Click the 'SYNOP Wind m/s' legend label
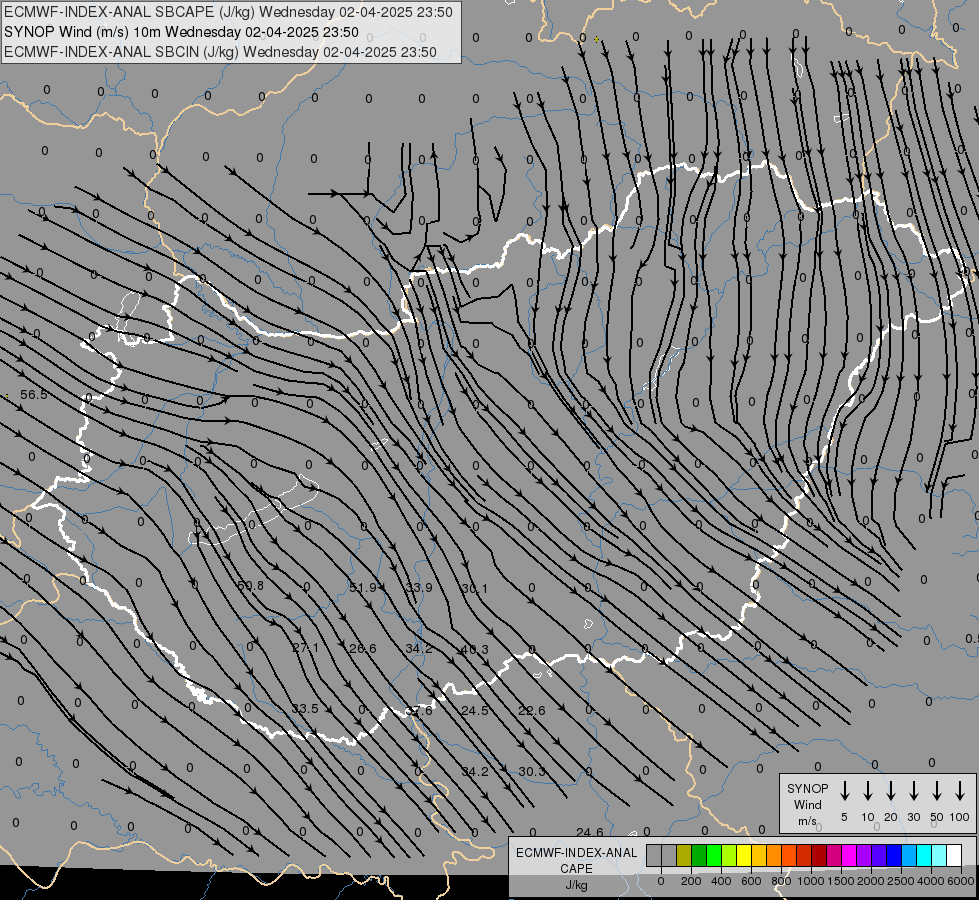979x900 pixels. pyautogui.click(x=807, y=804)
